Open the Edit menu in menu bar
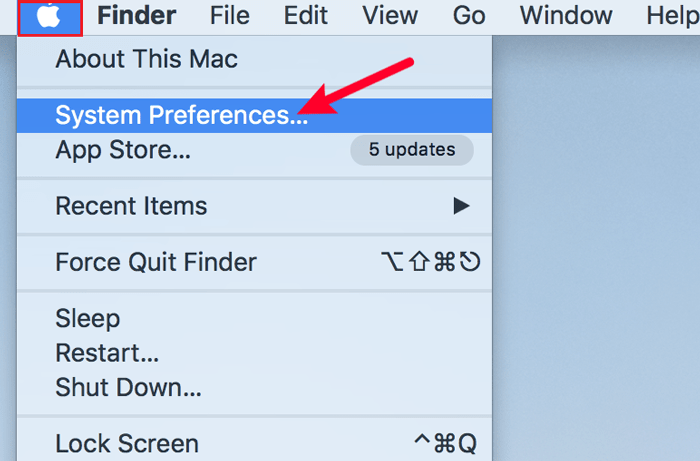The image size is (700, 461). (x=306, y=16)
